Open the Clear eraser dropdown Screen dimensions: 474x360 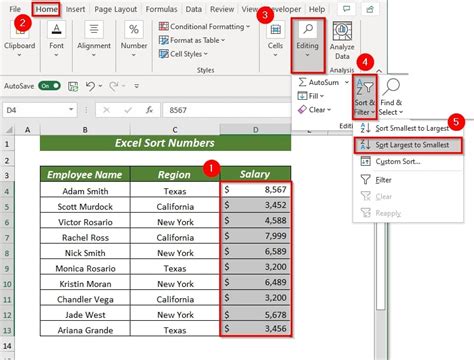pos(314,110)
